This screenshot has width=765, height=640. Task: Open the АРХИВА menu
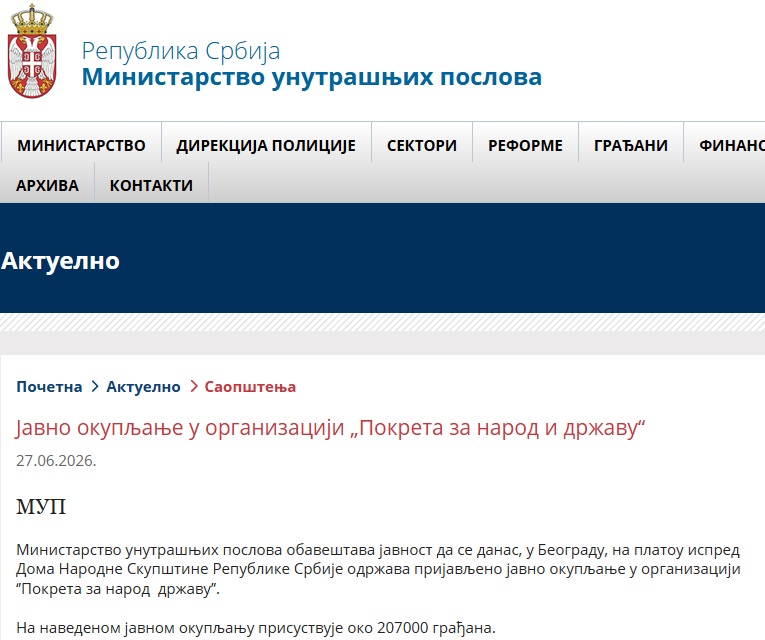coord(47,185)
